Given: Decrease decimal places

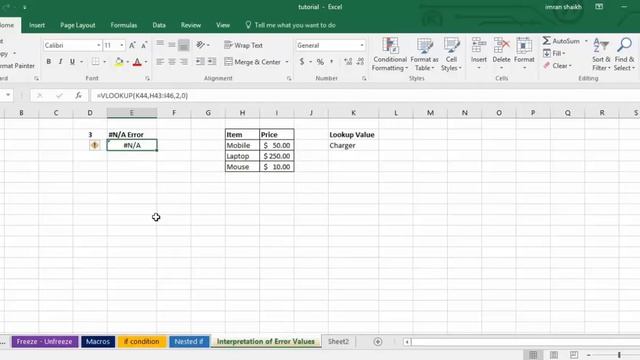Looking at the screenshot, I should coord(360,62).
